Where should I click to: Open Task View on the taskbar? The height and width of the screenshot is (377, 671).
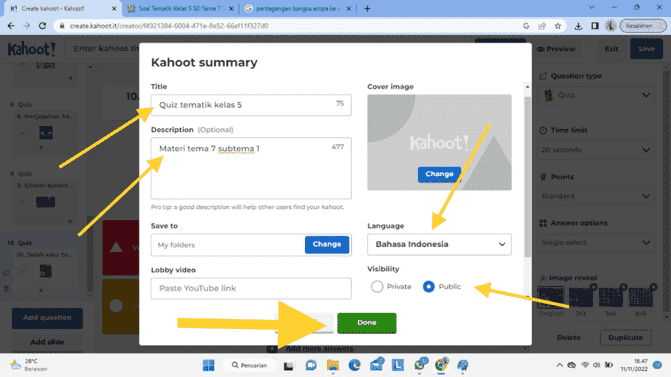point(288,365)
